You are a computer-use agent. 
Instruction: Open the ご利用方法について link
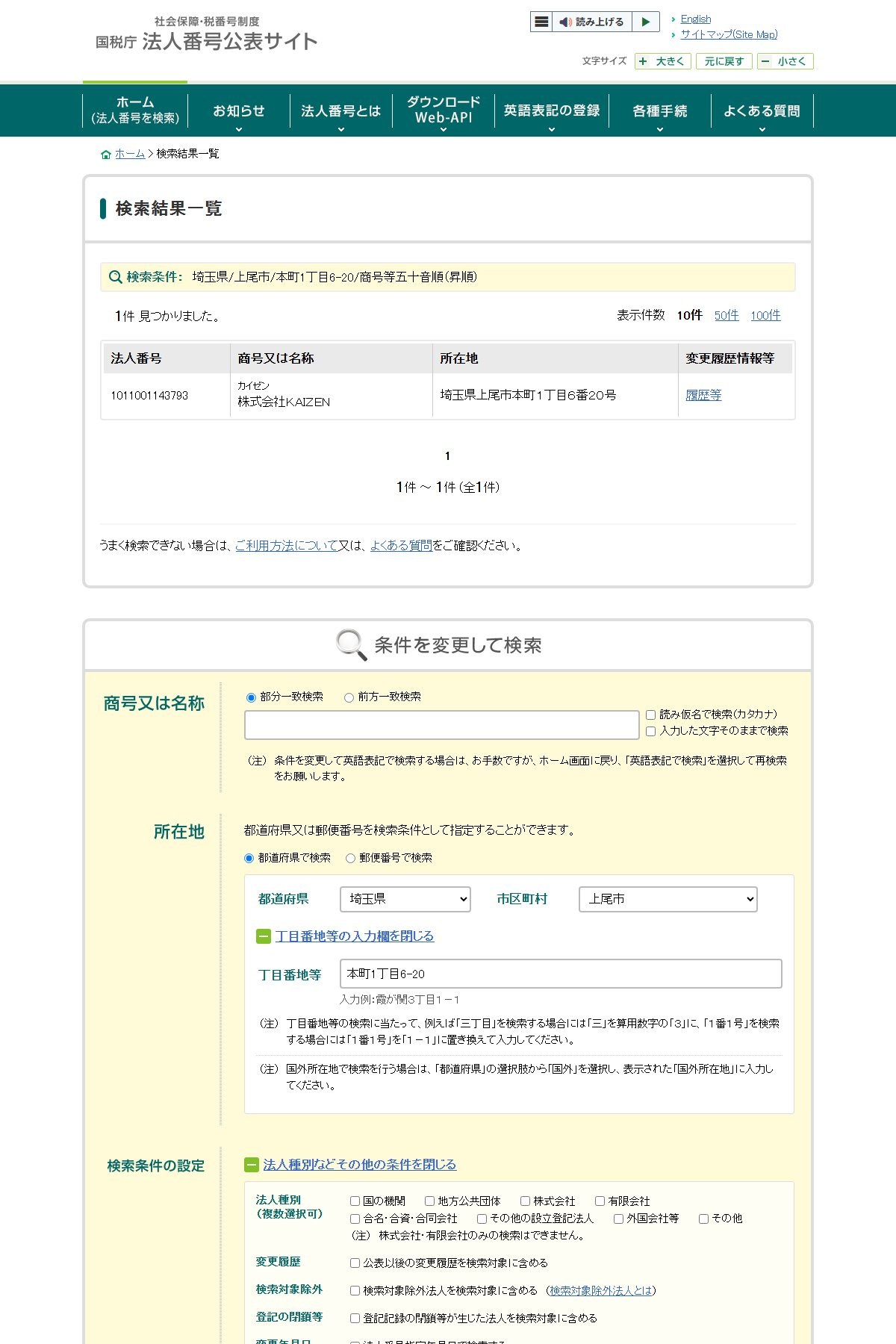287,546
